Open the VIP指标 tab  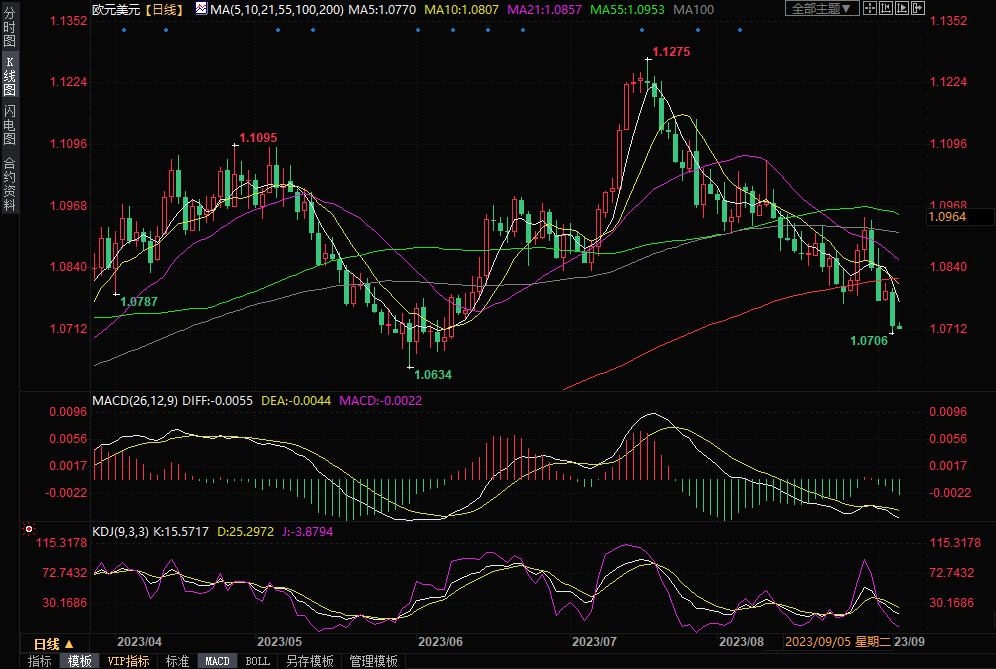pyautogui.click(x=128, y=661)
